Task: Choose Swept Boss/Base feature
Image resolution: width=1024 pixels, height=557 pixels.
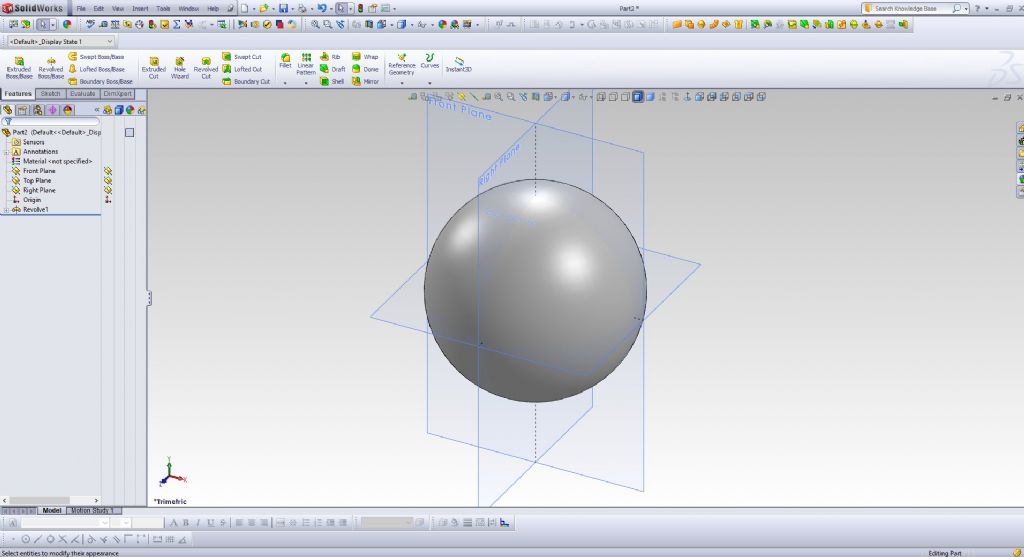Action: tap(96, 57)
